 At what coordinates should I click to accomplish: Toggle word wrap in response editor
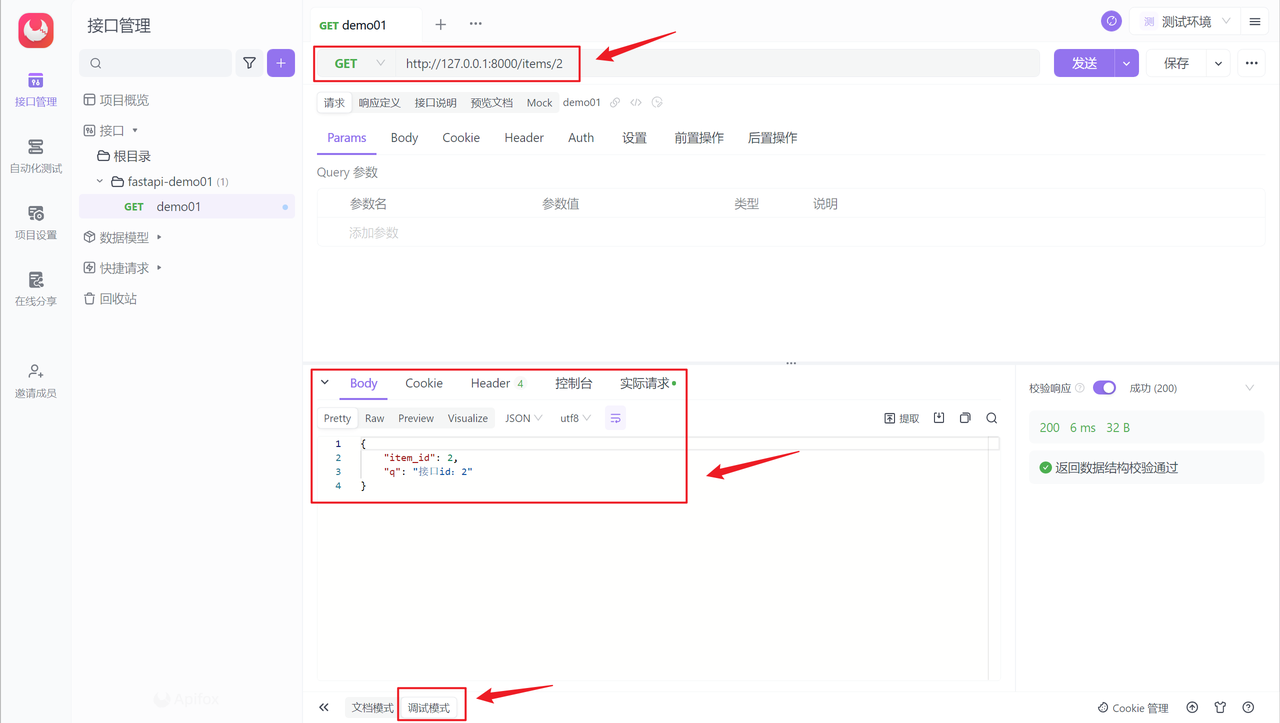(x=615, y=418)
